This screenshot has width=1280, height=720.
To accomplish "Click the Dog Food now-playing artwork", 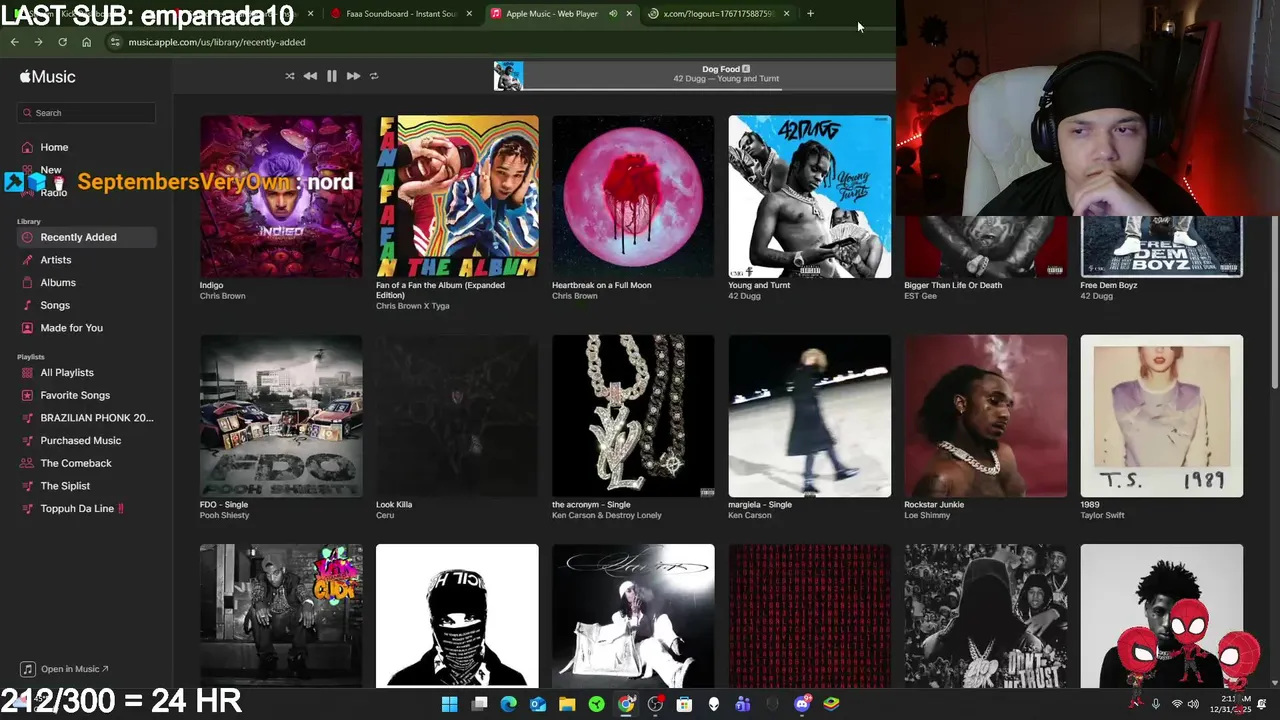I will point(508,76).
